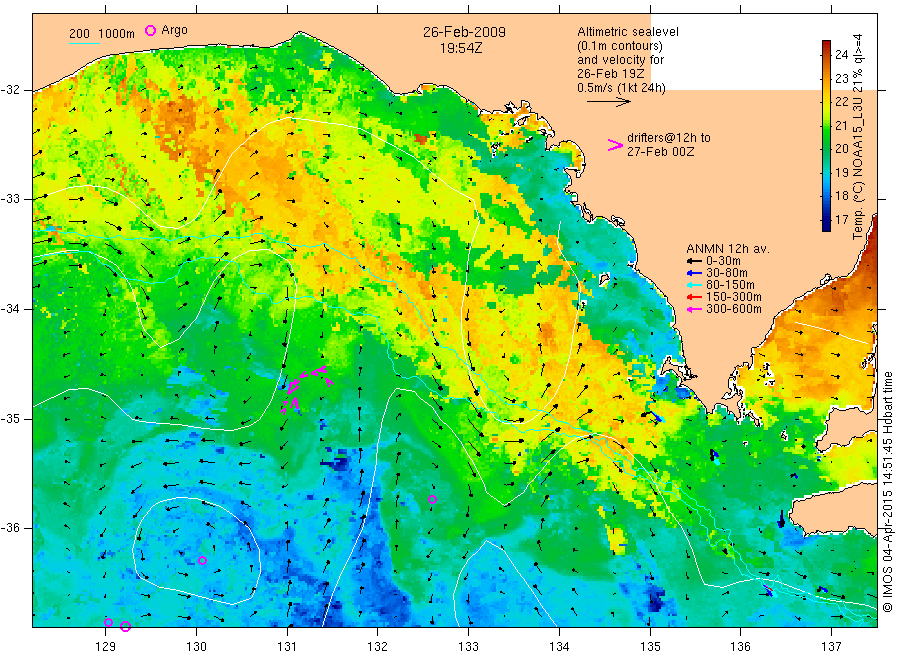
Task: Click the 137 longitude axis label
Action: click(831, 647)
